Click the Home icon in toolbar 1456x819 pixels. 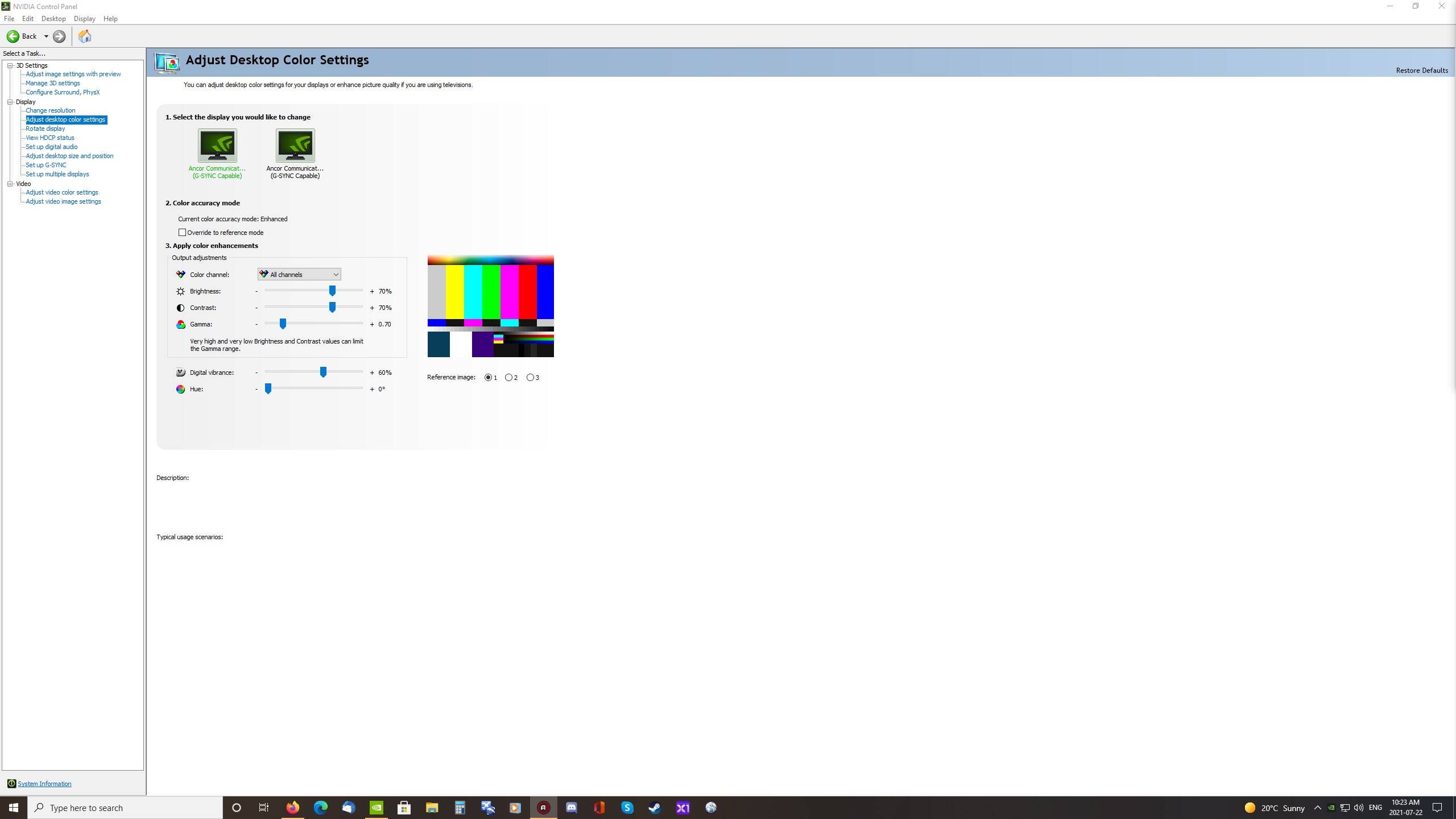point(85,36)
